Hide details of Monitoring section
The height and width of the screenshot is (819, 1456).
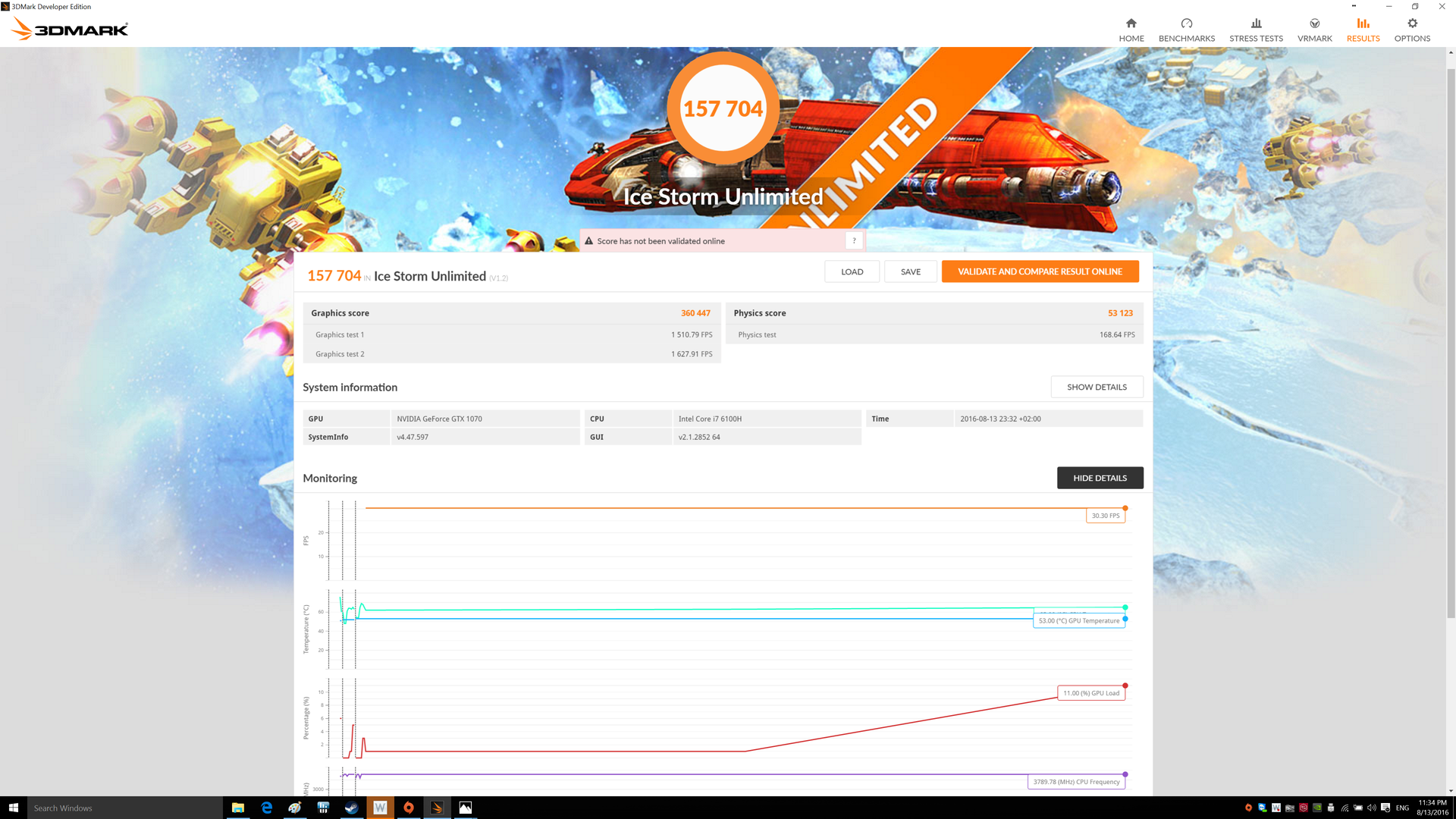coord(1100,478)
